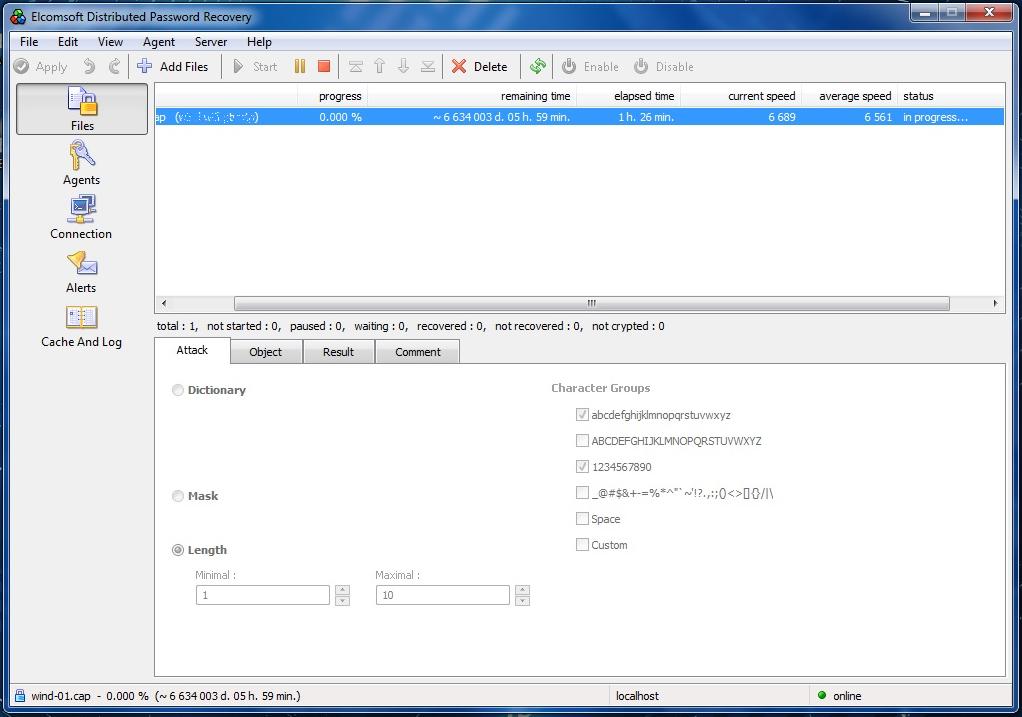Sort by the elapsed time column header
Image resolution: width=1022 pixels, height=717 pixels.
point(628,96)
